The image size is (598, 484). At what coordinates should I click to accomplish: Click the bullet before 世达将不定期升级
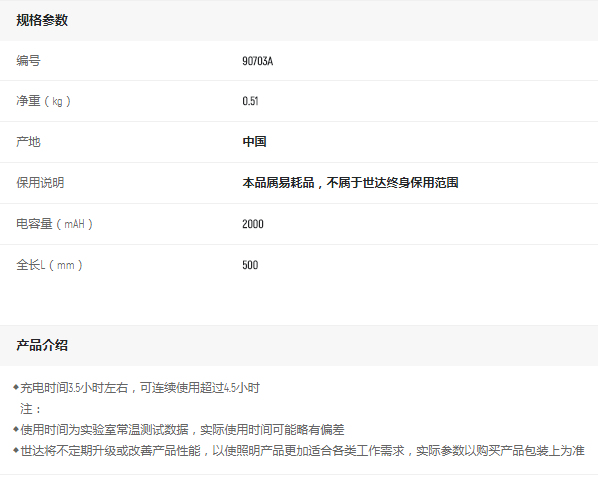16,450
